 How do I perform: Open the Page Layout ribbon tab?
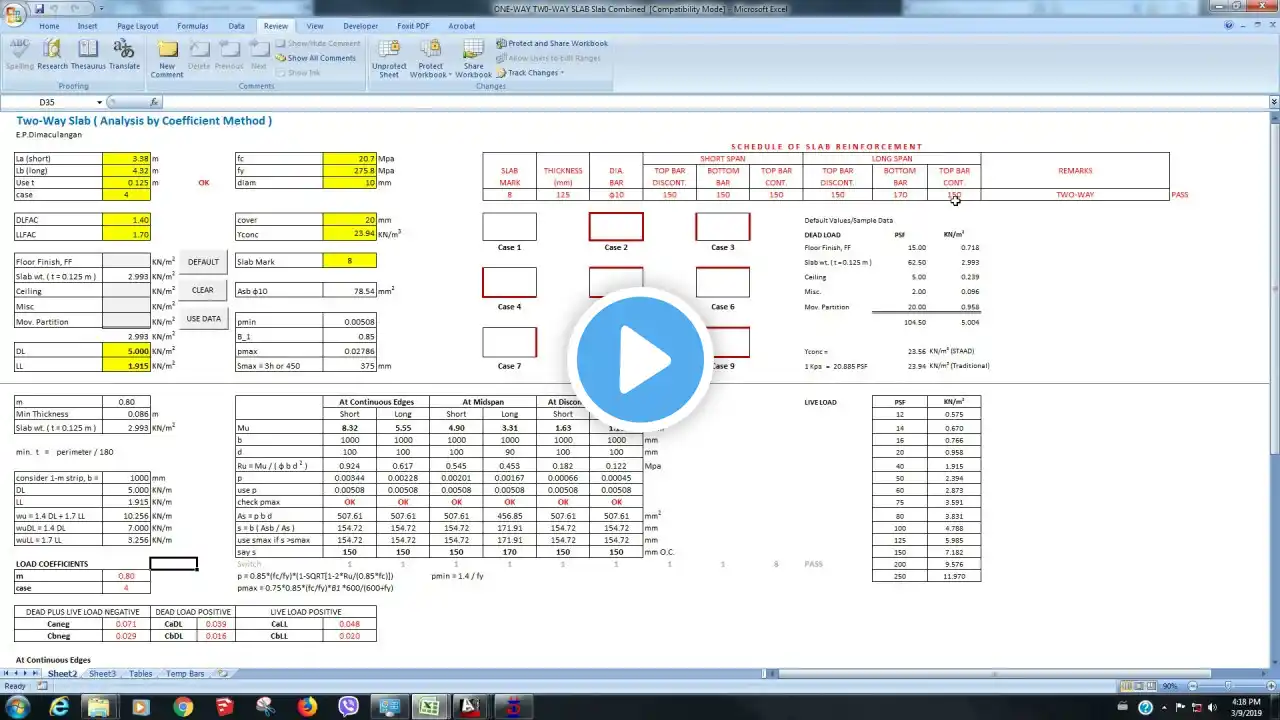pyautogui.click(x=137, y=26)
